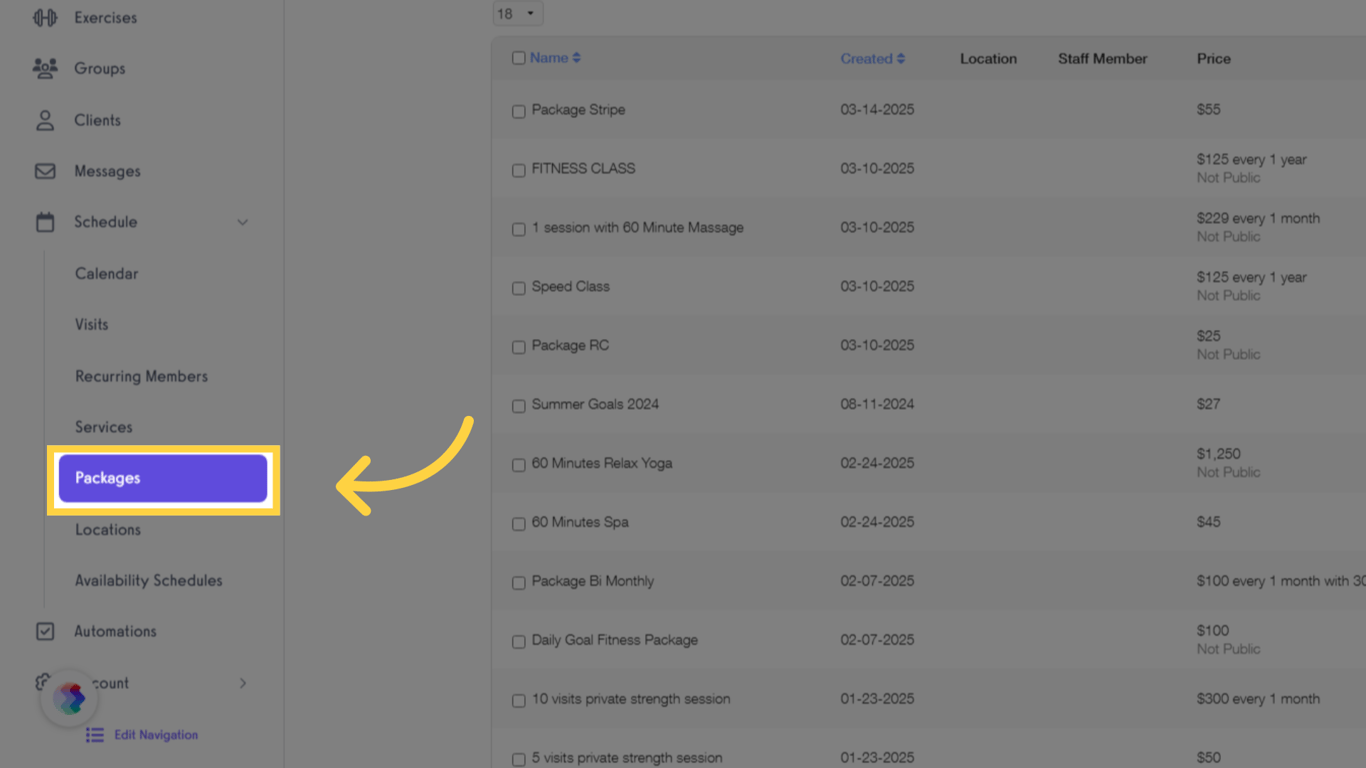1366x768 pixels.
Task: Click the Clients person icon
Action: click(x=45, y=120)
